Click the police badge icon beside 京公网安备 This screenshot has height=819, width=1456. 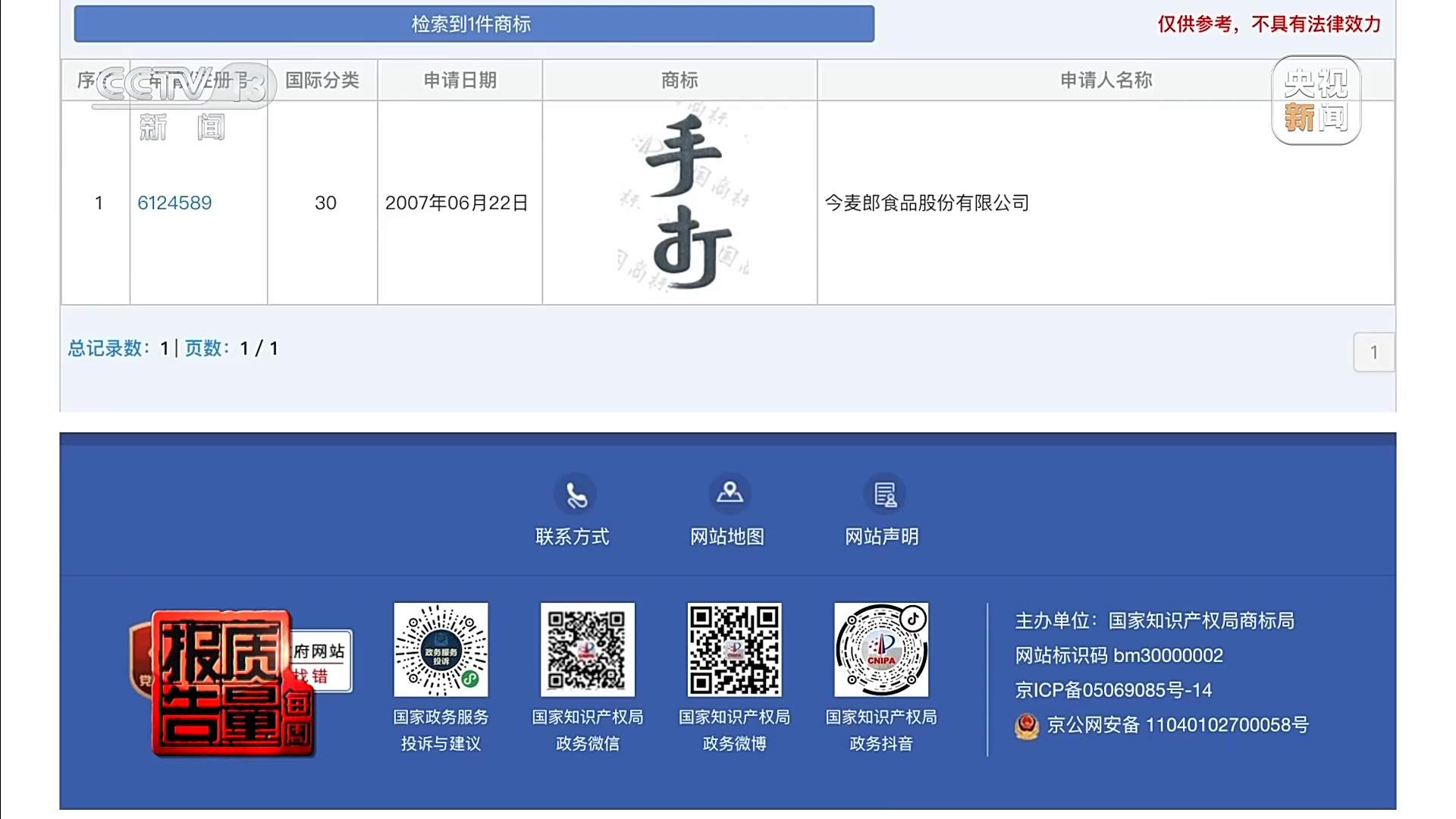tap(1027, 726)
